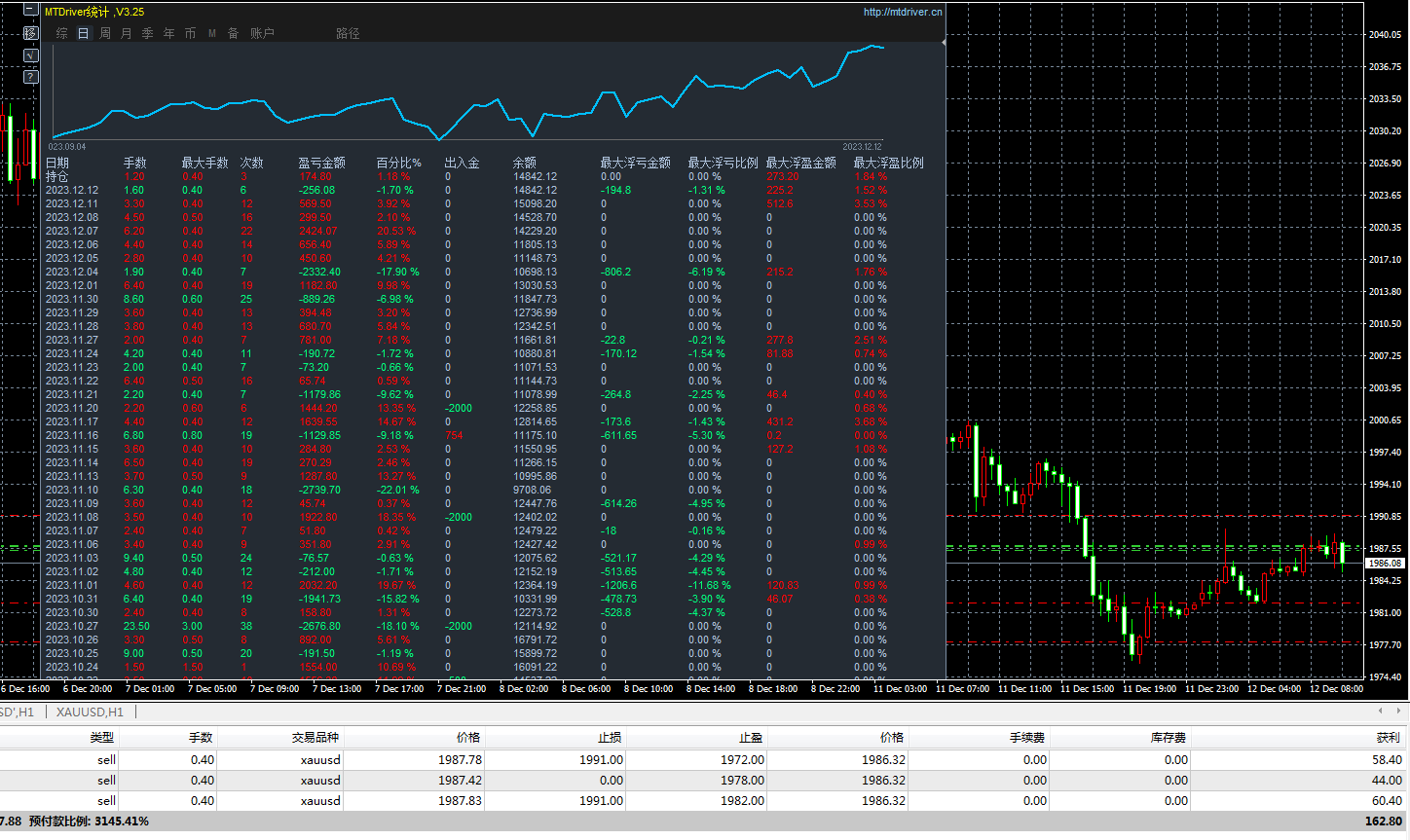Click the minus collapse icon beside MTDriver title
Image resolution: width=1410 pixels, height=840 pixels.
tap(30, 11)
